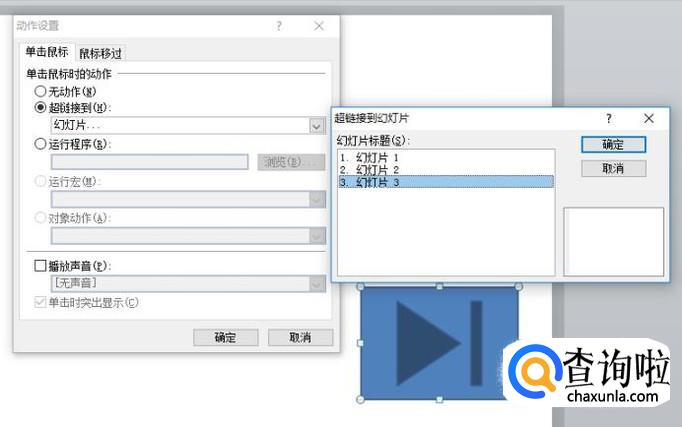
Task: Click 确定 in the 动作设置 dialog
Action: 226,337
